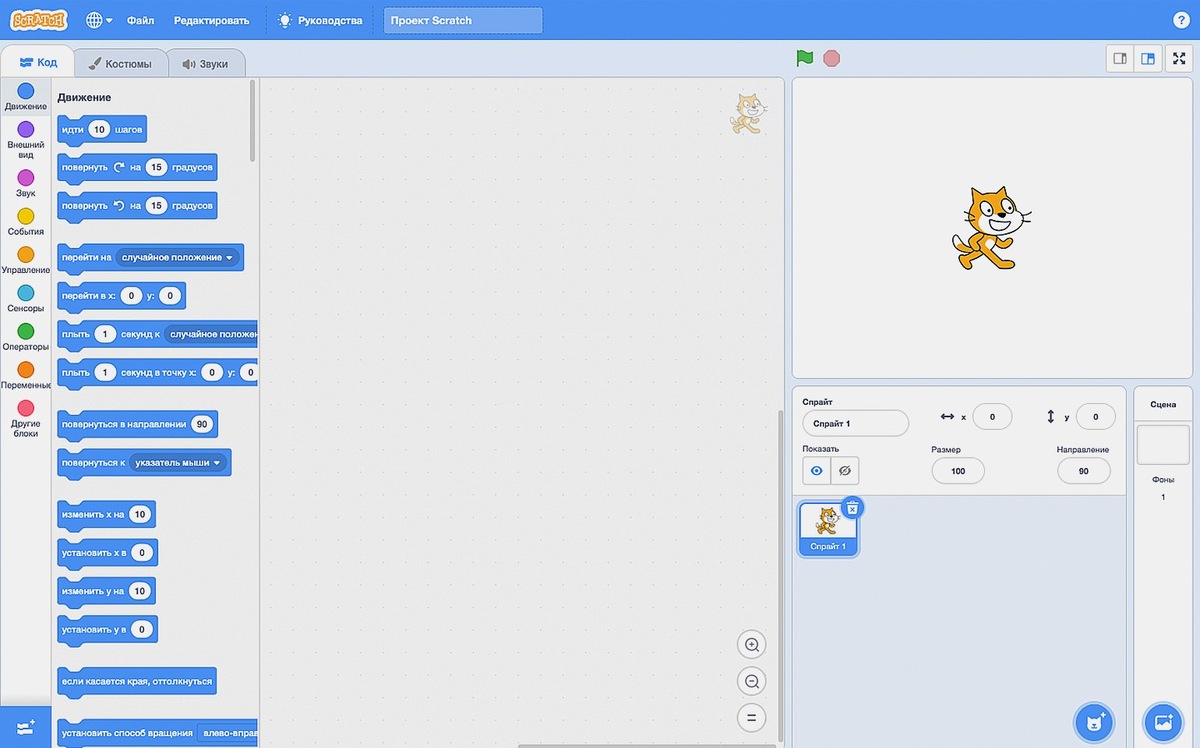
Task: Open the choose a sprite button
Action: pyautogui.click(x=1094, y=721)
